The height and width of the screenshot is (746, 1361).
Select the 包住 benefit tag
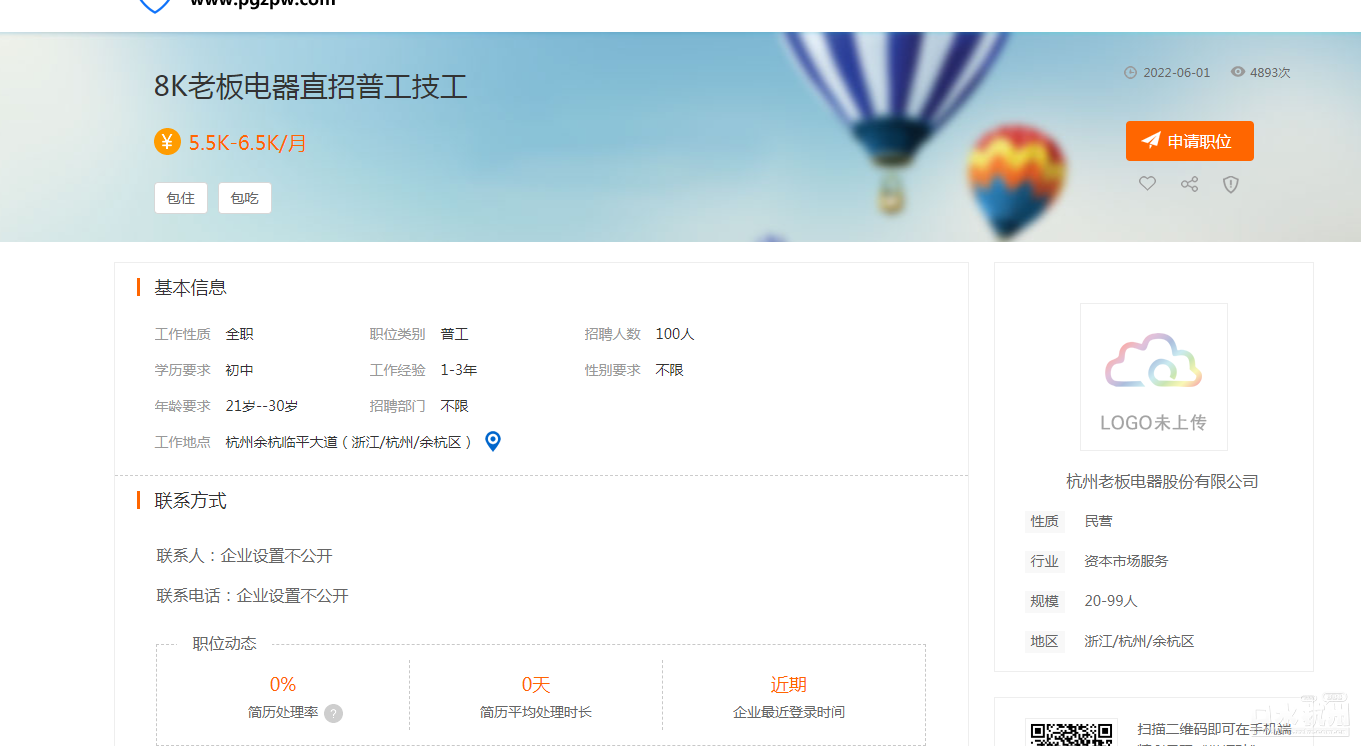pos(181,198)
